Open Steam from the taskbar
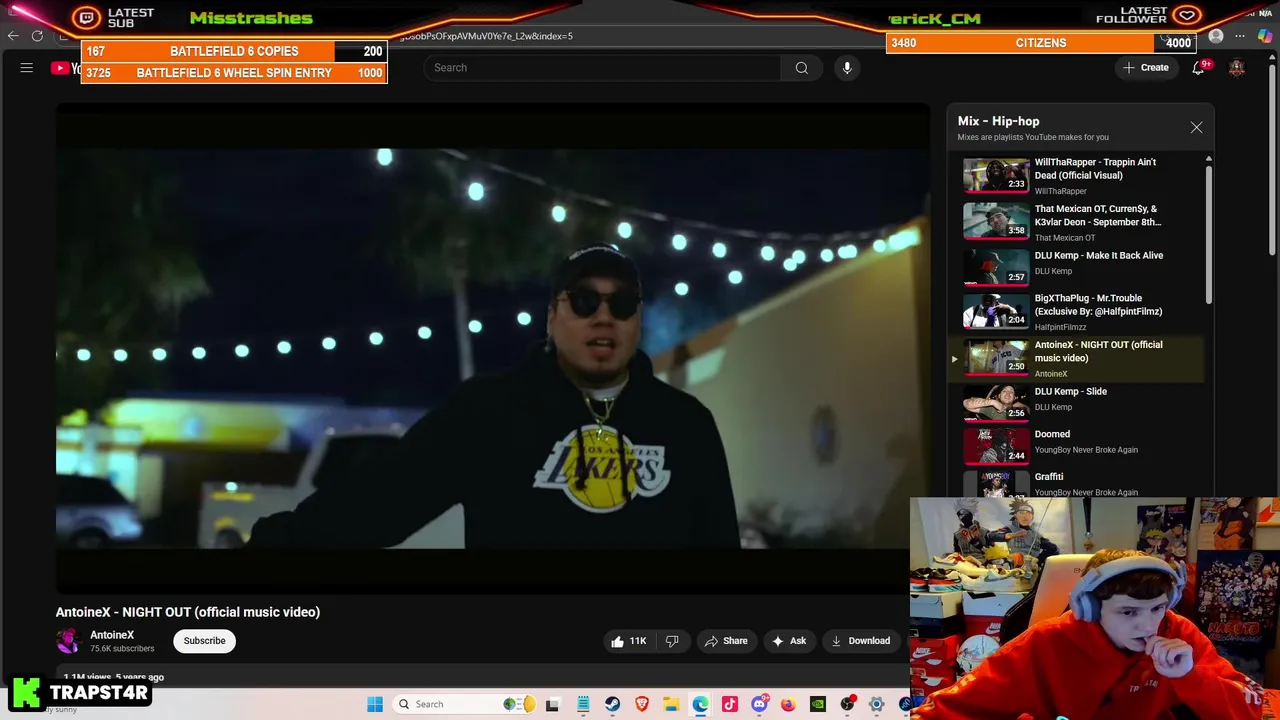Viewport: 1280px width, 720px height. click(x=612, y=704)
